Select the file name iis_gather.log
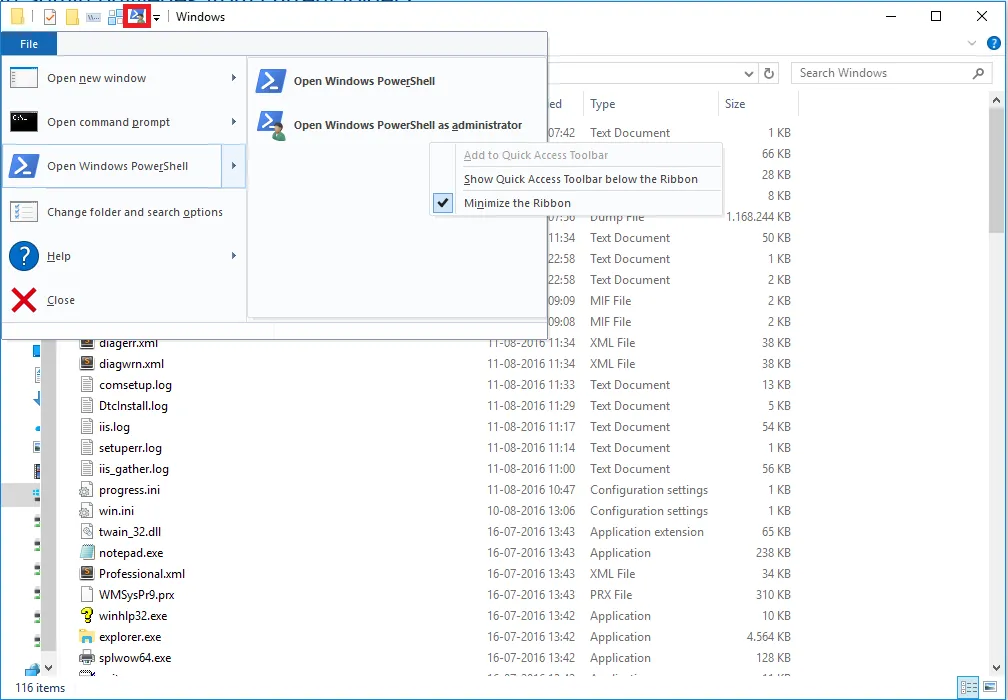 (x=134, y=469)
